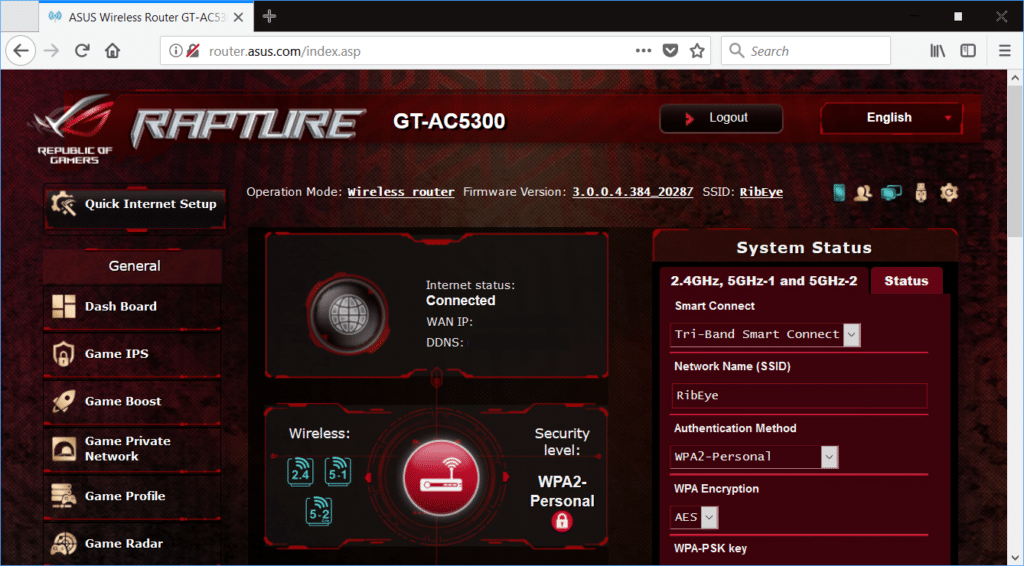Open the guest network users icon
The image size is (1024, 566).
point(863,193)
